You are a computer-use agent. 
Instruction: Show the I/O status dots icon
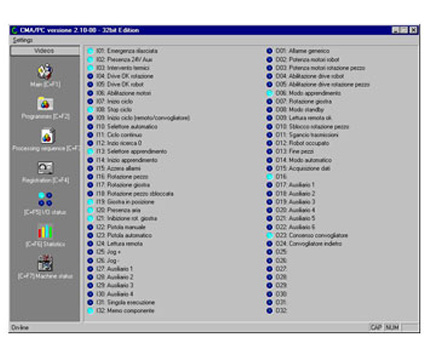tap(45, 199)
